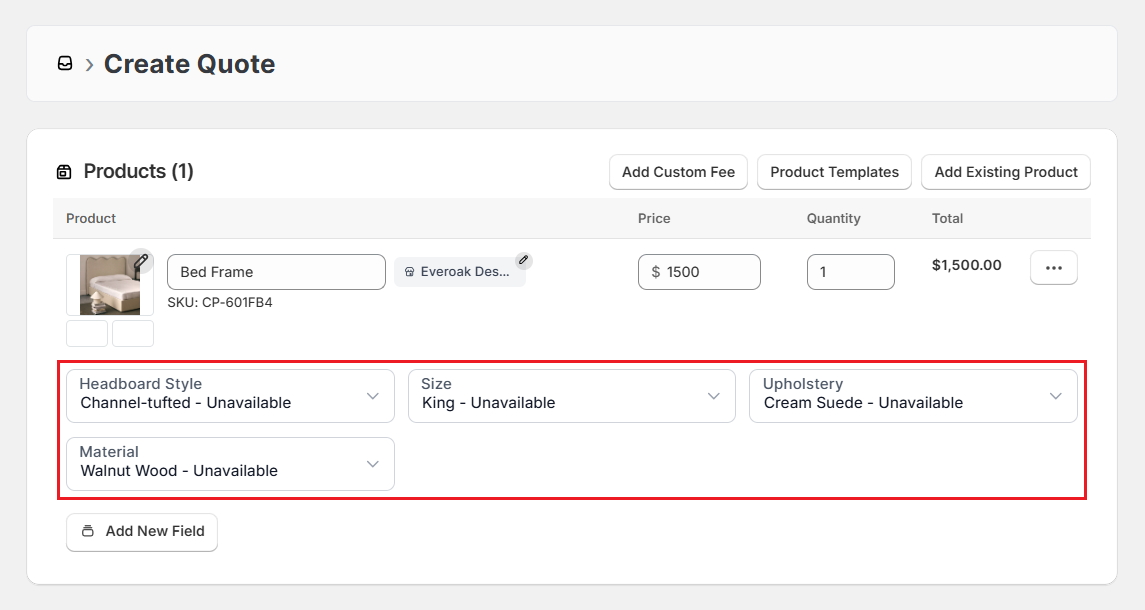Edit the Bed Frame product image pencil
The width and height of the screenshot is (1145, 610).
point(141,260)
